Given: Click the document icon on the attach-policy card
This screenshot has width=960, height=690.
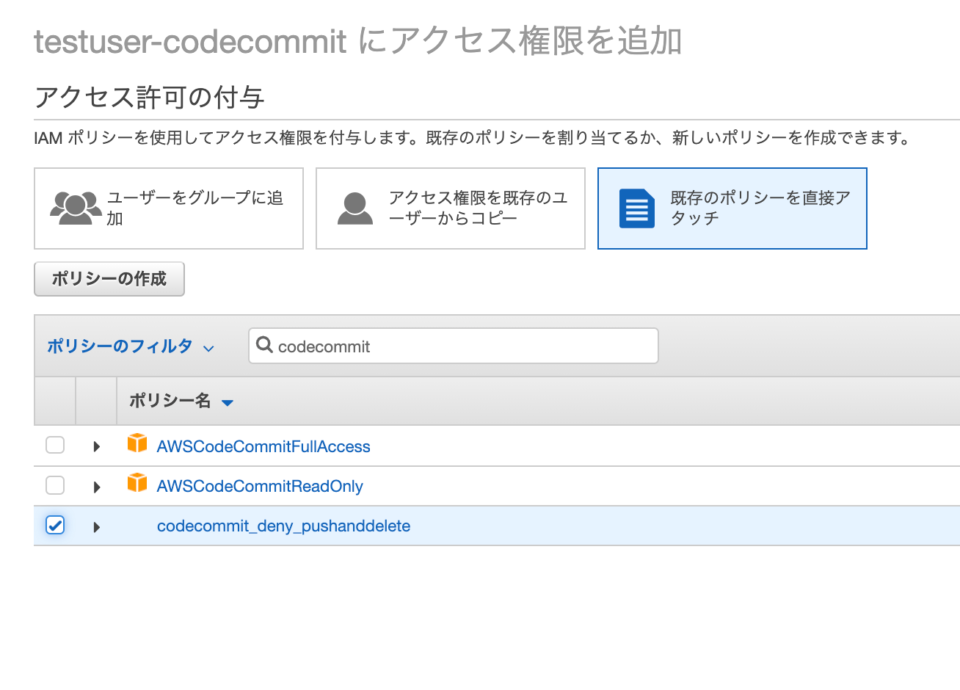Looking at the screenshot, I should click(637, 207).
